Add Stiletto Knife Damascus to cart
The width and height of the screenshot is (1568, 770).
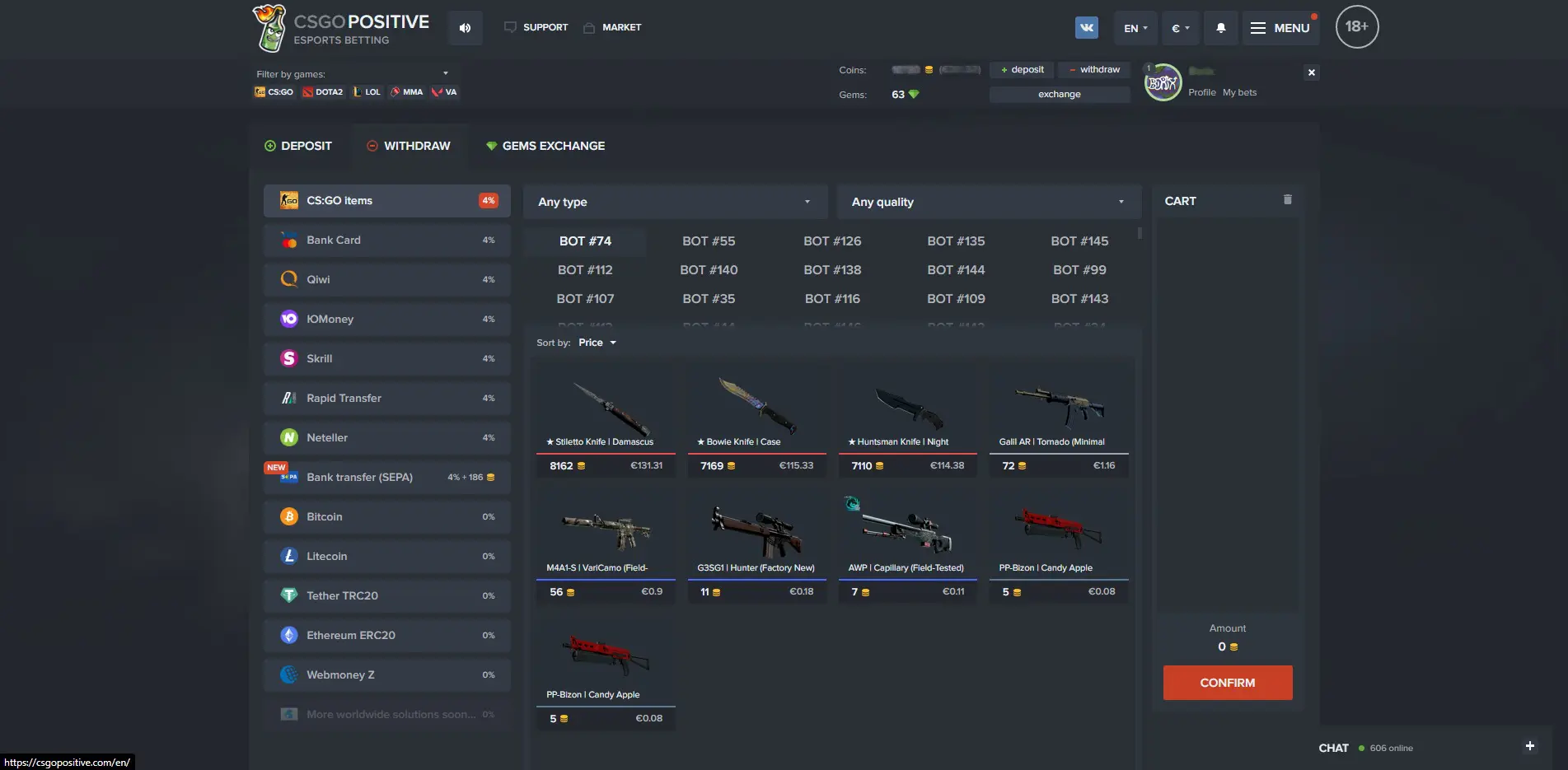coord(606,420)
